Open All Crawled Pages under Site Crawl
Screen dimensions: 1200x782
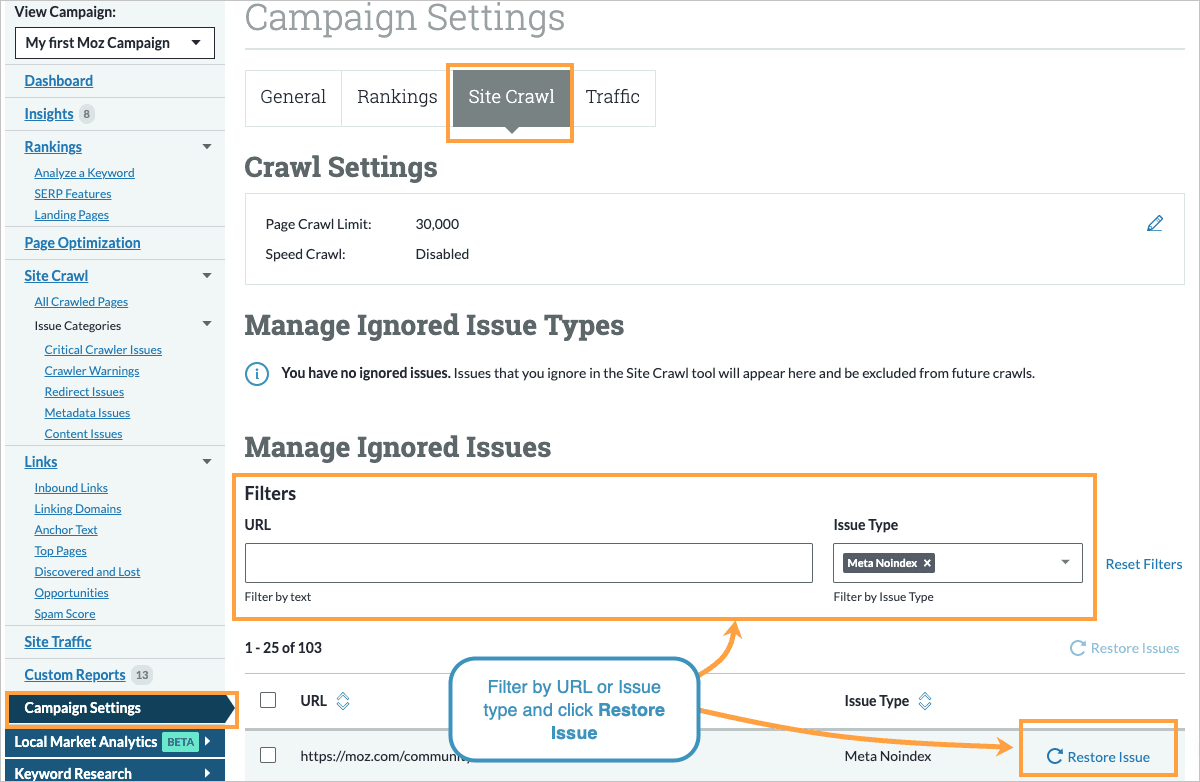81,301
